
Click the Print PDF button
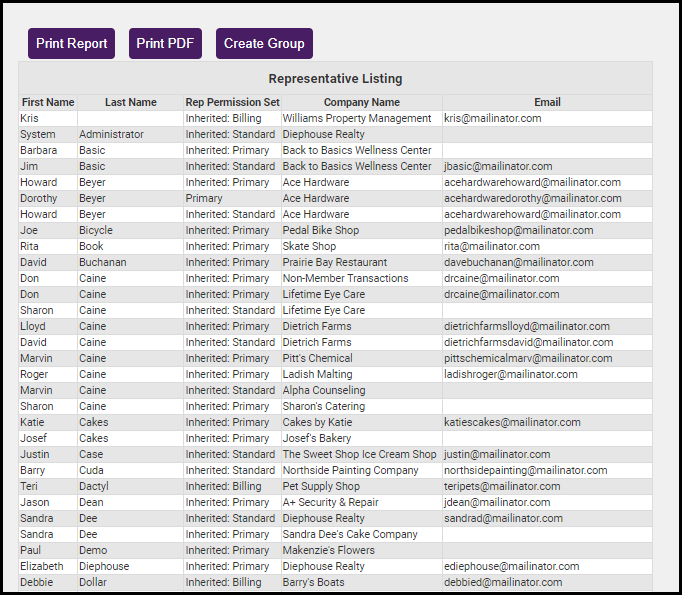165,43
